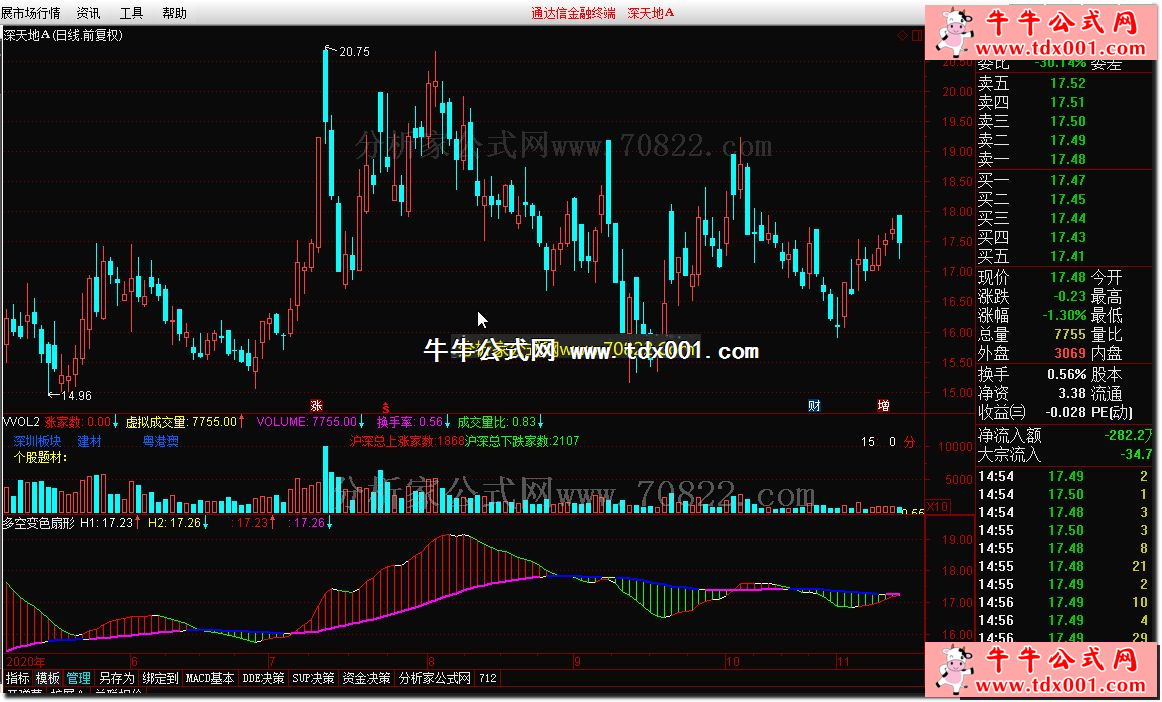Image resolution: width=1162 pixels, height=702 pixels.
Task: Click the 14.96 low price label
Action: pyautogui.click(x=76, y=396)
